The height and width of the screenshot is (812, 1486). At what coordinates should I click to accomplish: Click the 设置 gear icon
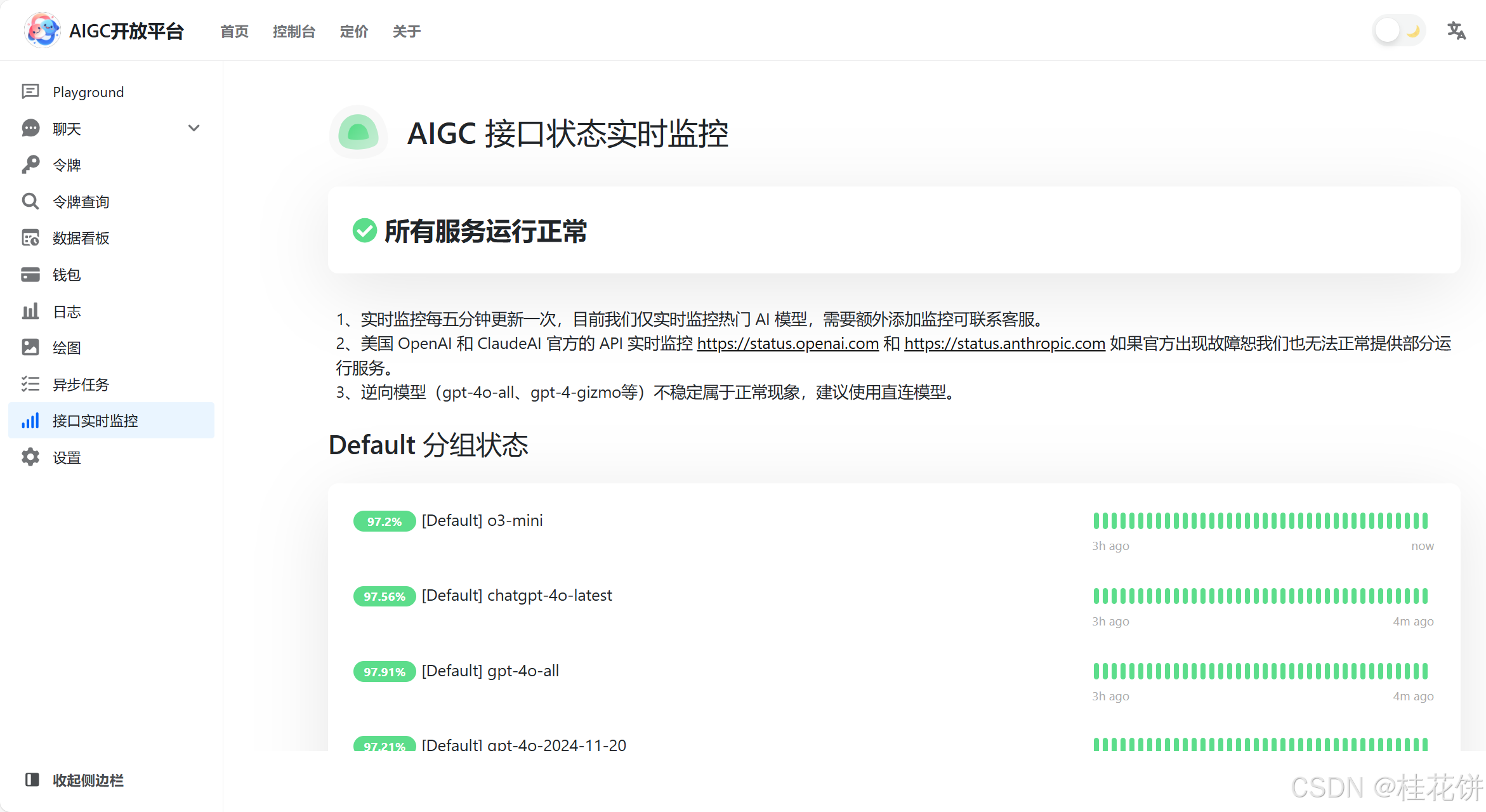point(30,457)
